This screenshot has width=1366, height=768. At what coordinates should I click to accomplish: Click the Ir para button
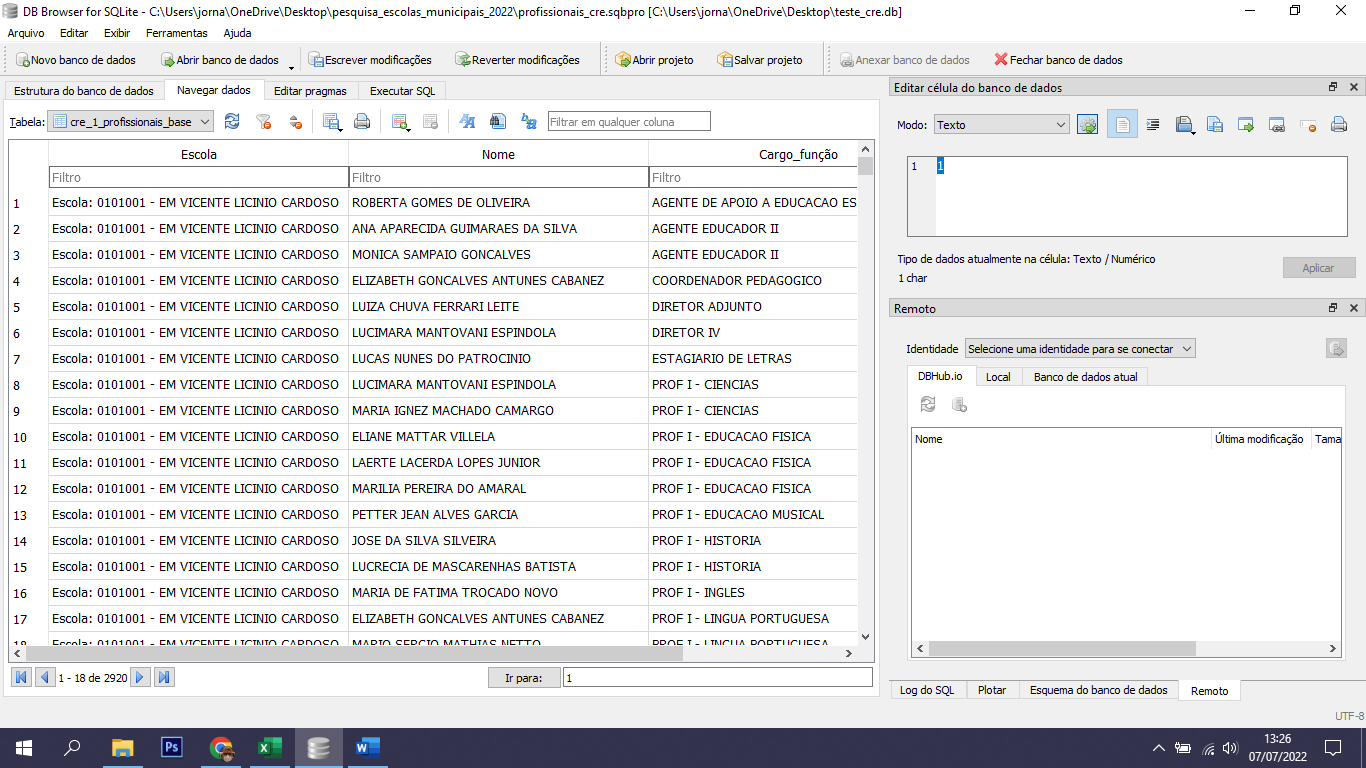524,678
